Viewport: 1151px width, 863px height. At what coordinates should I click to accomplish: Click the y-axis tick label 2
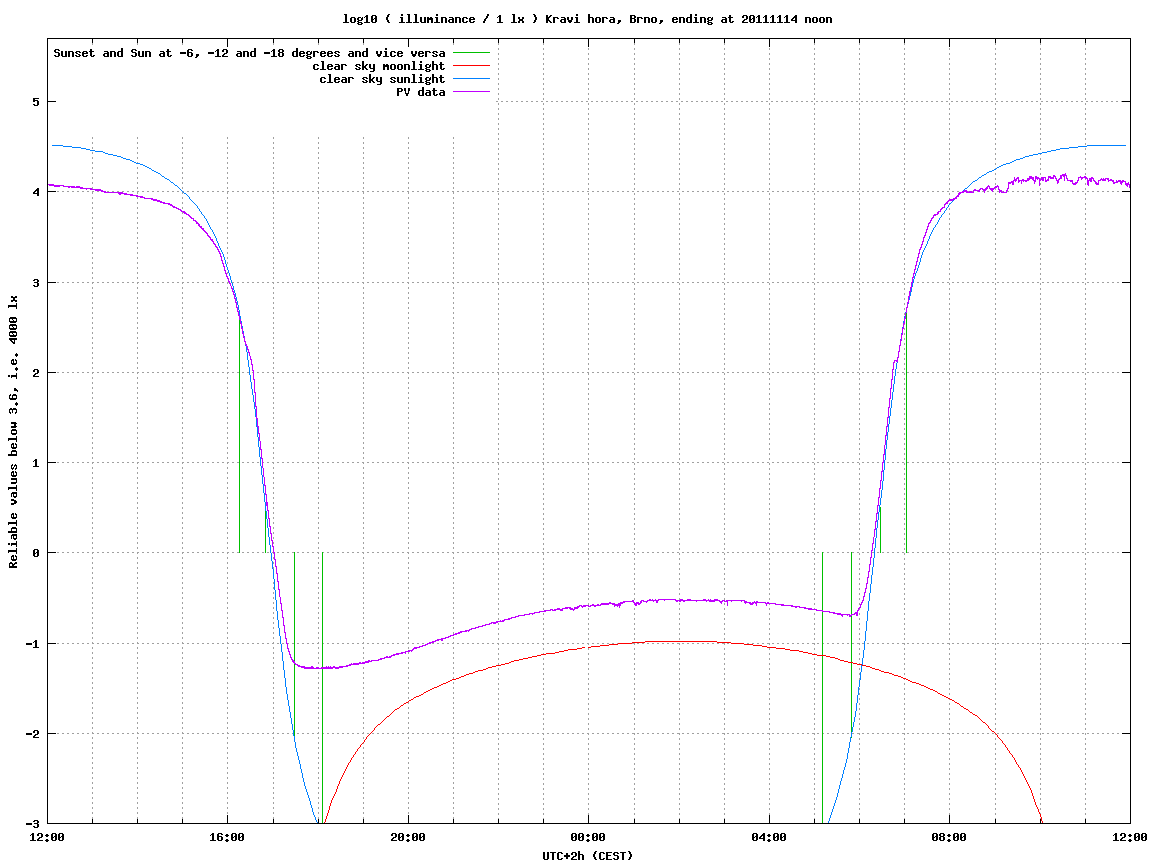(36, 373)
